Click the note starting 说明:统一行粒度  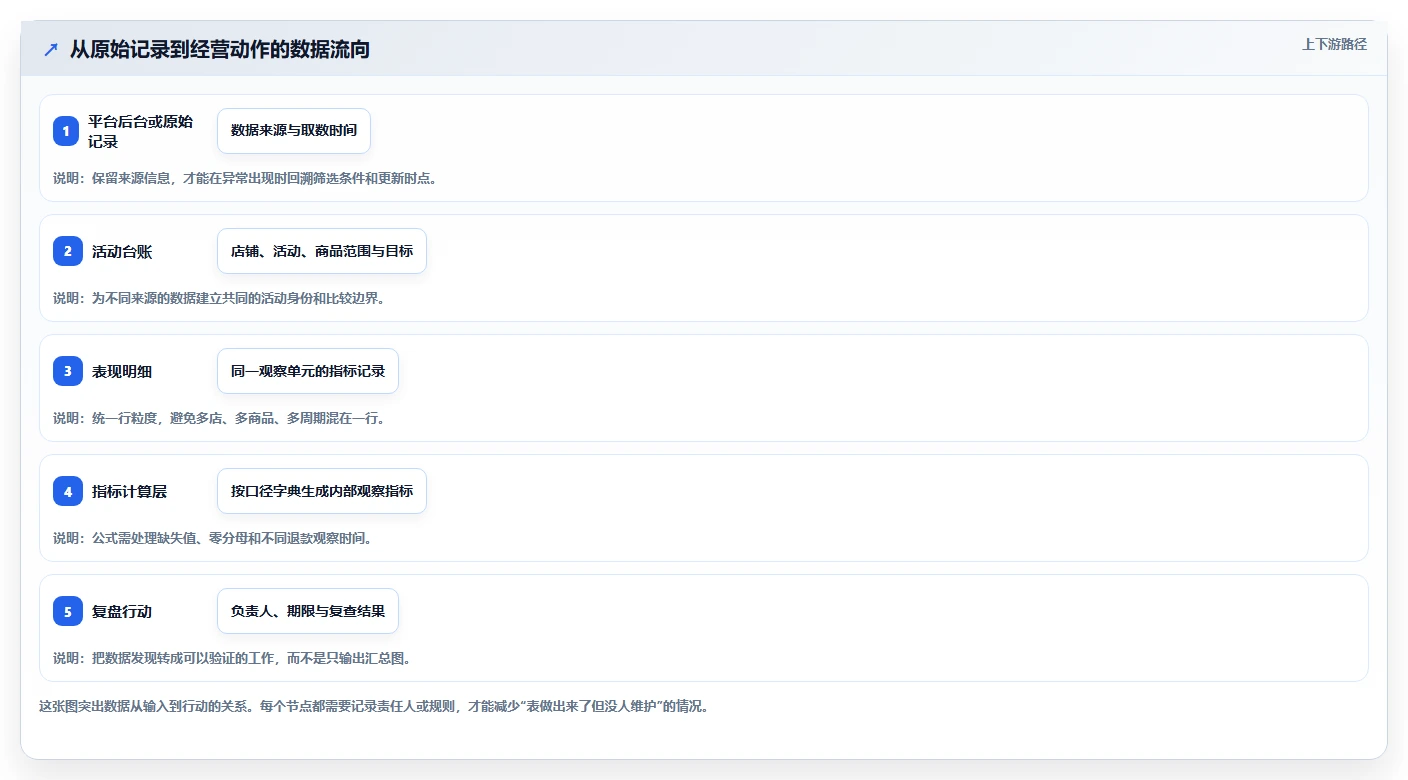[x=219, y=418]
